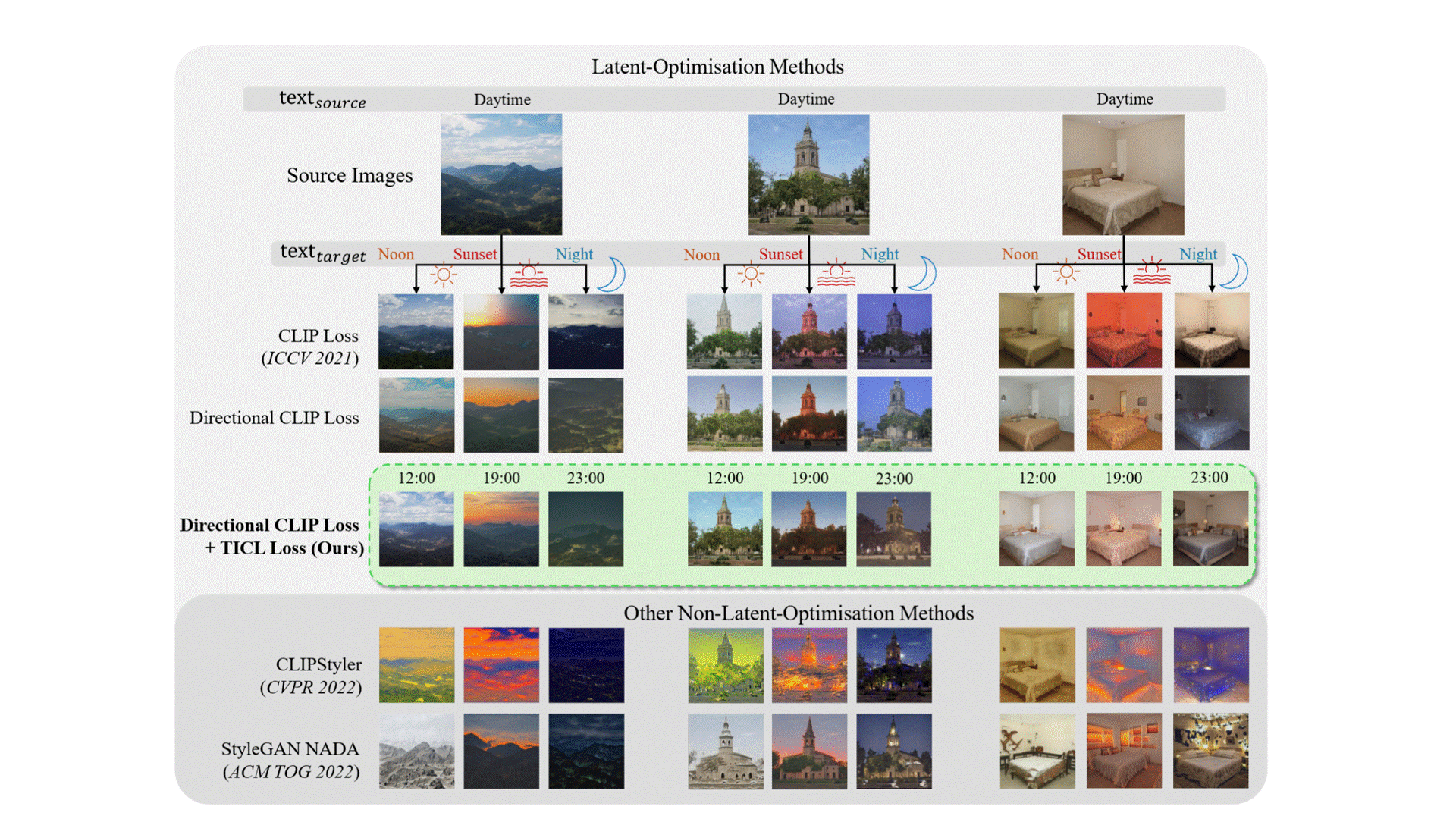Image resolution: width=1456 pixels, height=819 pixels.
Task: Open the text_target label bar
Action: coord(322,254)
